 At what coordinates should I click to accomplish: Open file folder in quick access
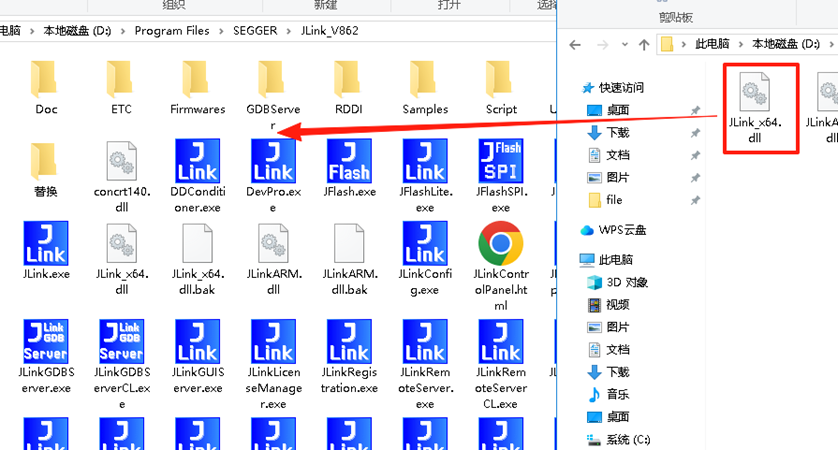pyautogui.click(x=614, y=200)
